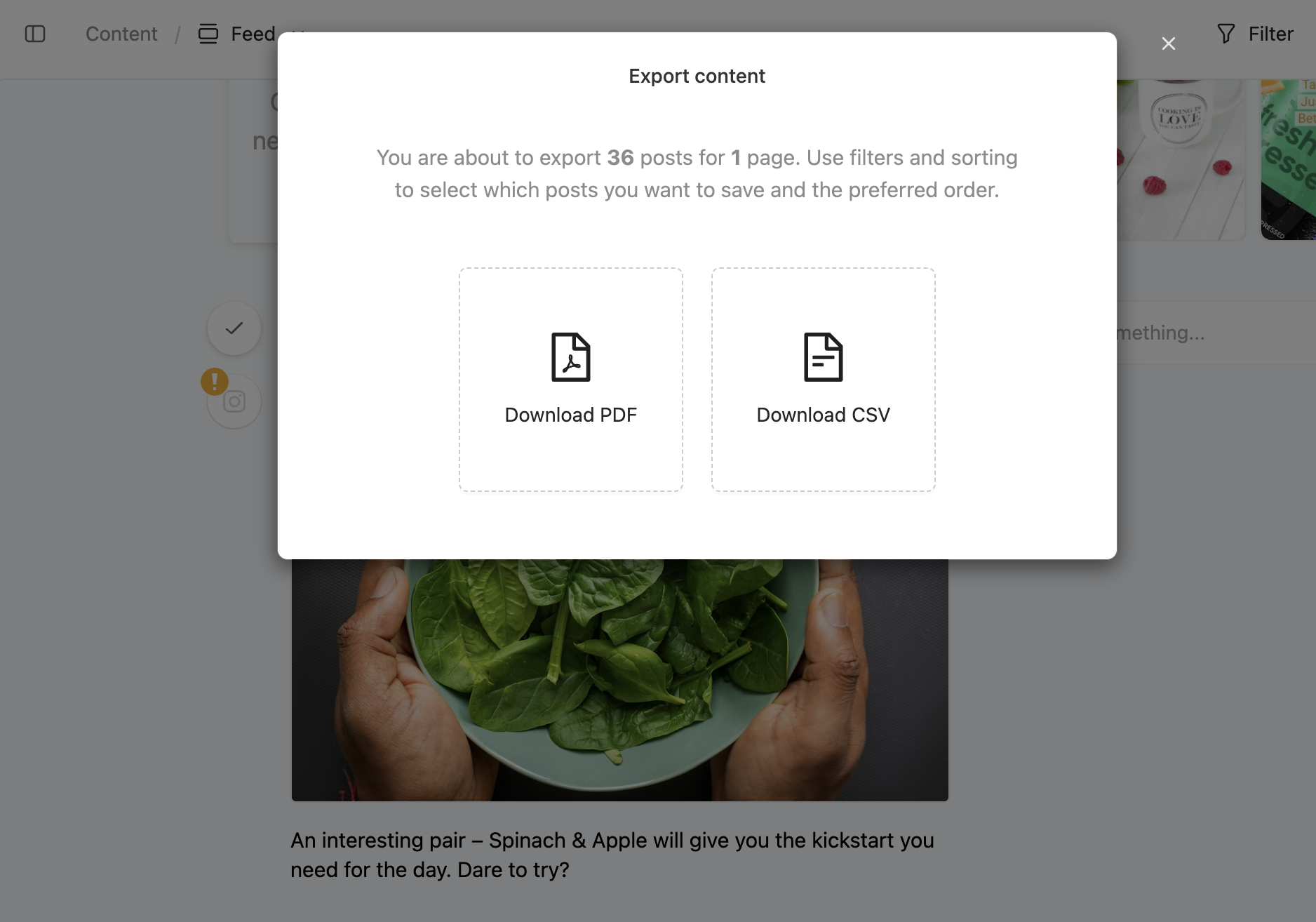Click the Filter funnel icon
Screen dimensions: 1316x922
pyautogui.click(x=1226, y=34)
